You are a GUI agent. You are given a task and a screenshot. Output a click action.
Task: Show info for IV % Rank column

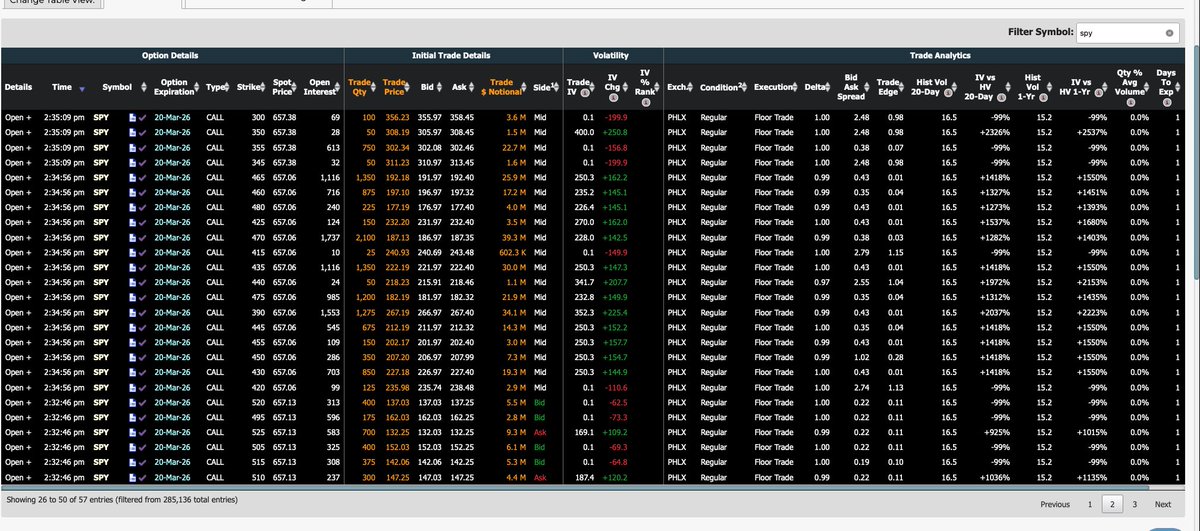pyautogui.click(x=645, y=101)
